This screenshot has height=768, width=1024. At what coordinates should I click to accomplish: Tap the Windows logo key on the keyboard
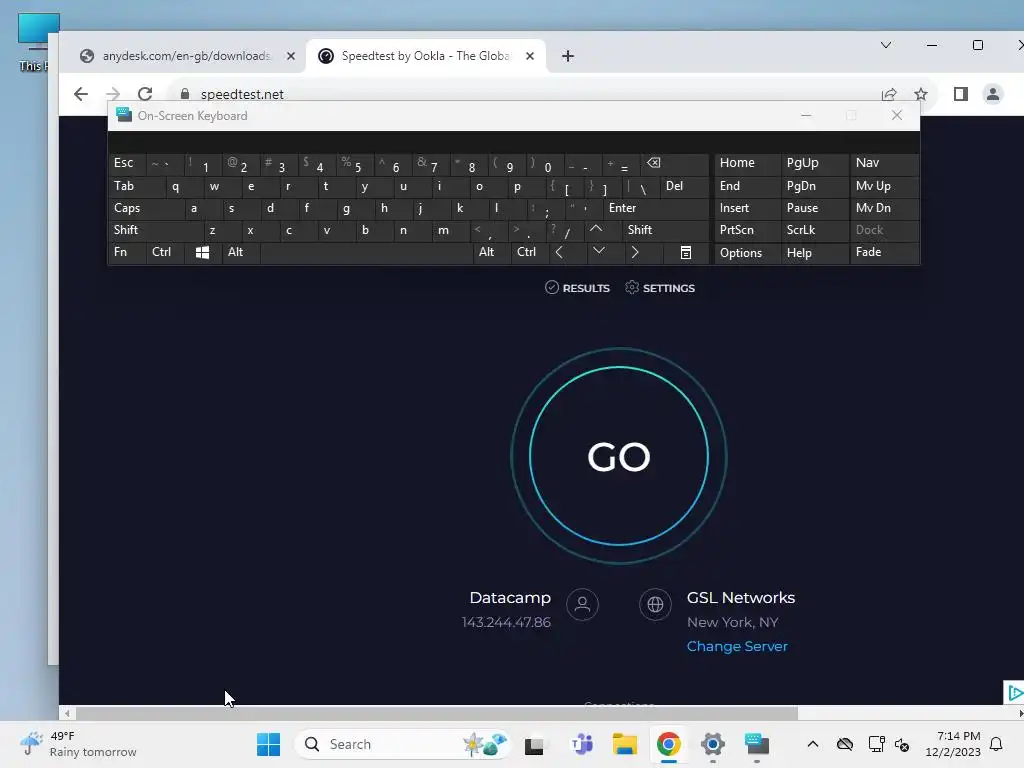202,253
